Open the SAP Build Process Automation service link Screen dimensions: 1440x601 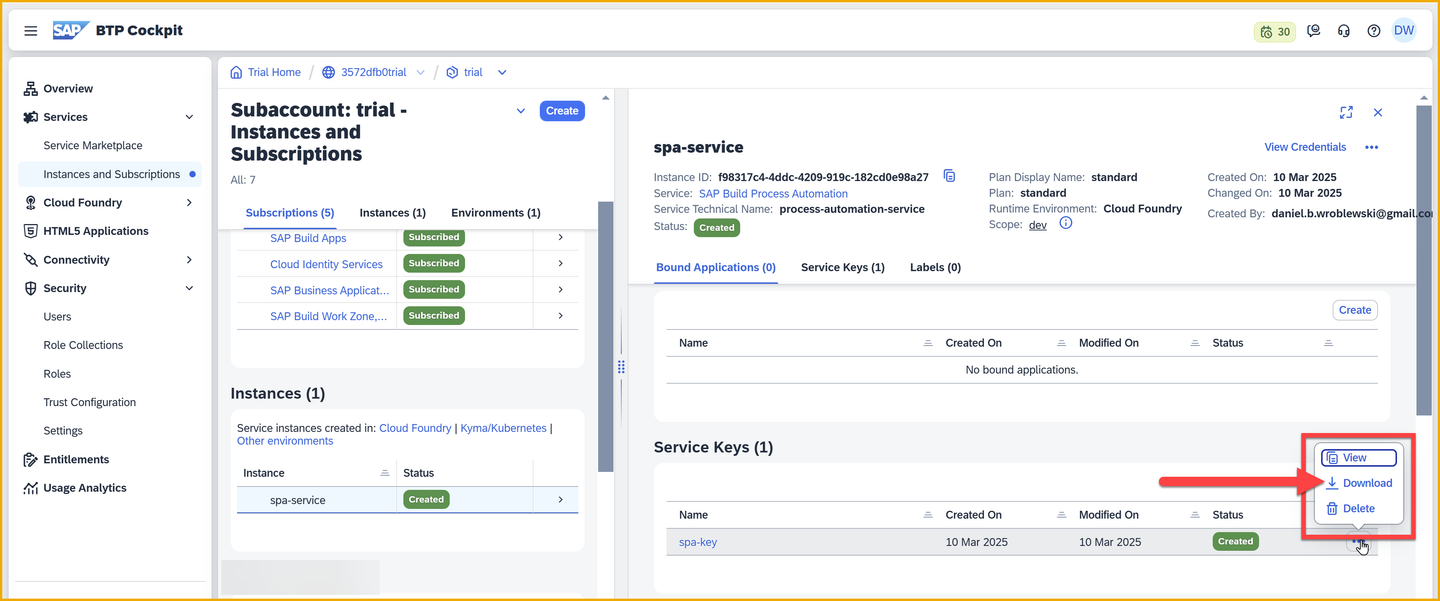(773, 194)
